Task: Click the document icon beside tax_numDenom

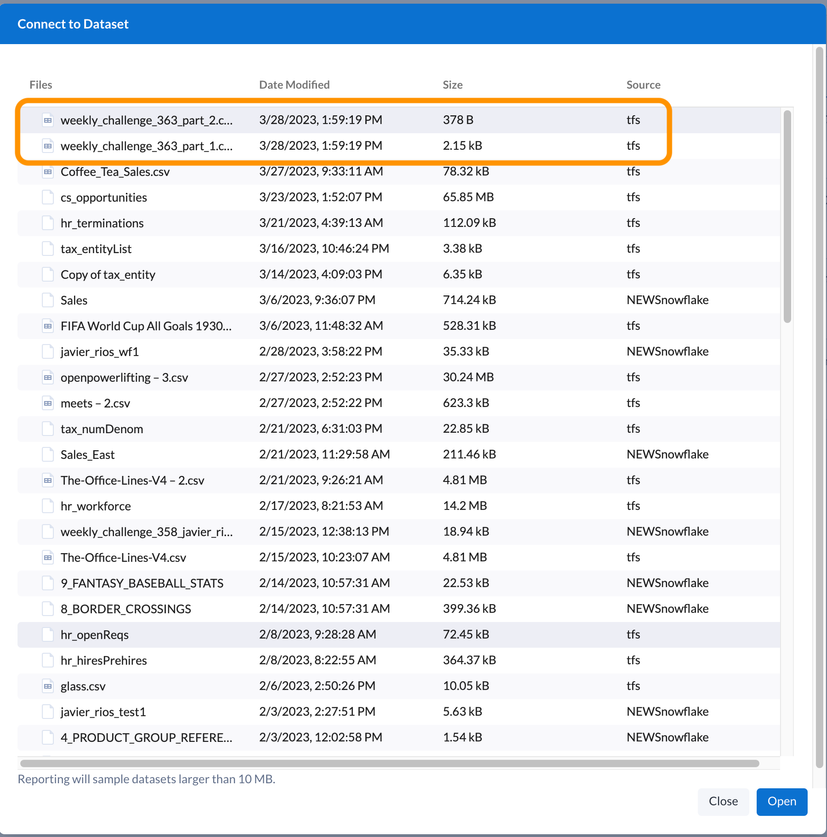Action: click(48, 429)
